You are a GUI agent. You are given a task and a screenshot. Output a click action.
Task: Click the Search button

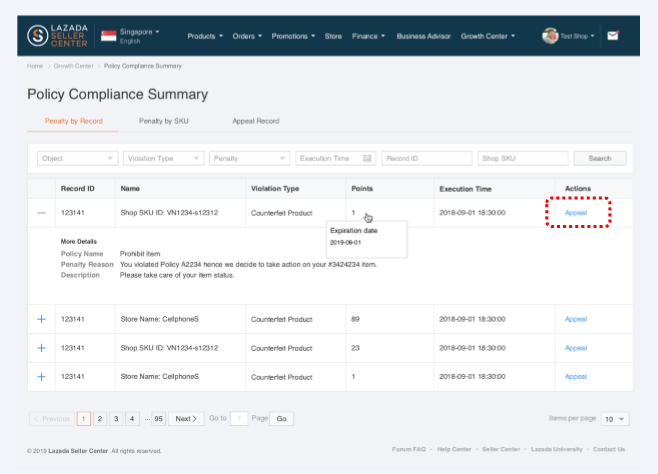click(600, 159)
